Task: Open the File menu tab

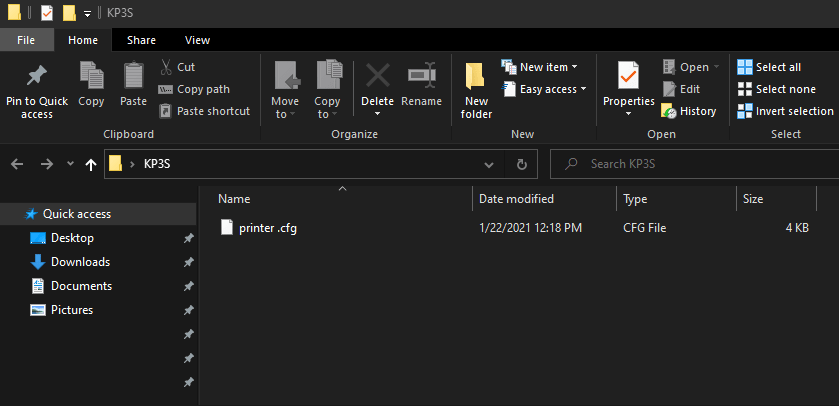Action: pos(26,40)
